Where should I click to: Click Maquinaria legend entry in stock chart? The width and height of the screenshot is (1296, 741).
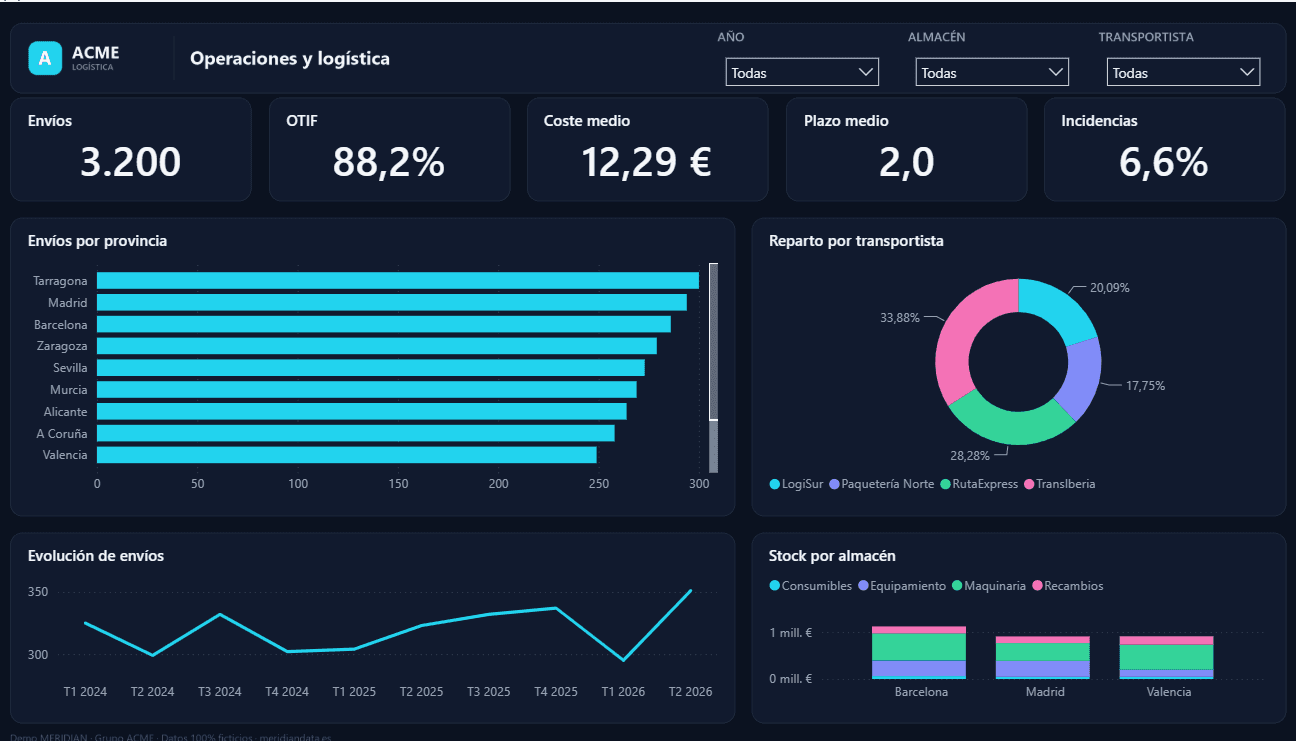point(989,586)
